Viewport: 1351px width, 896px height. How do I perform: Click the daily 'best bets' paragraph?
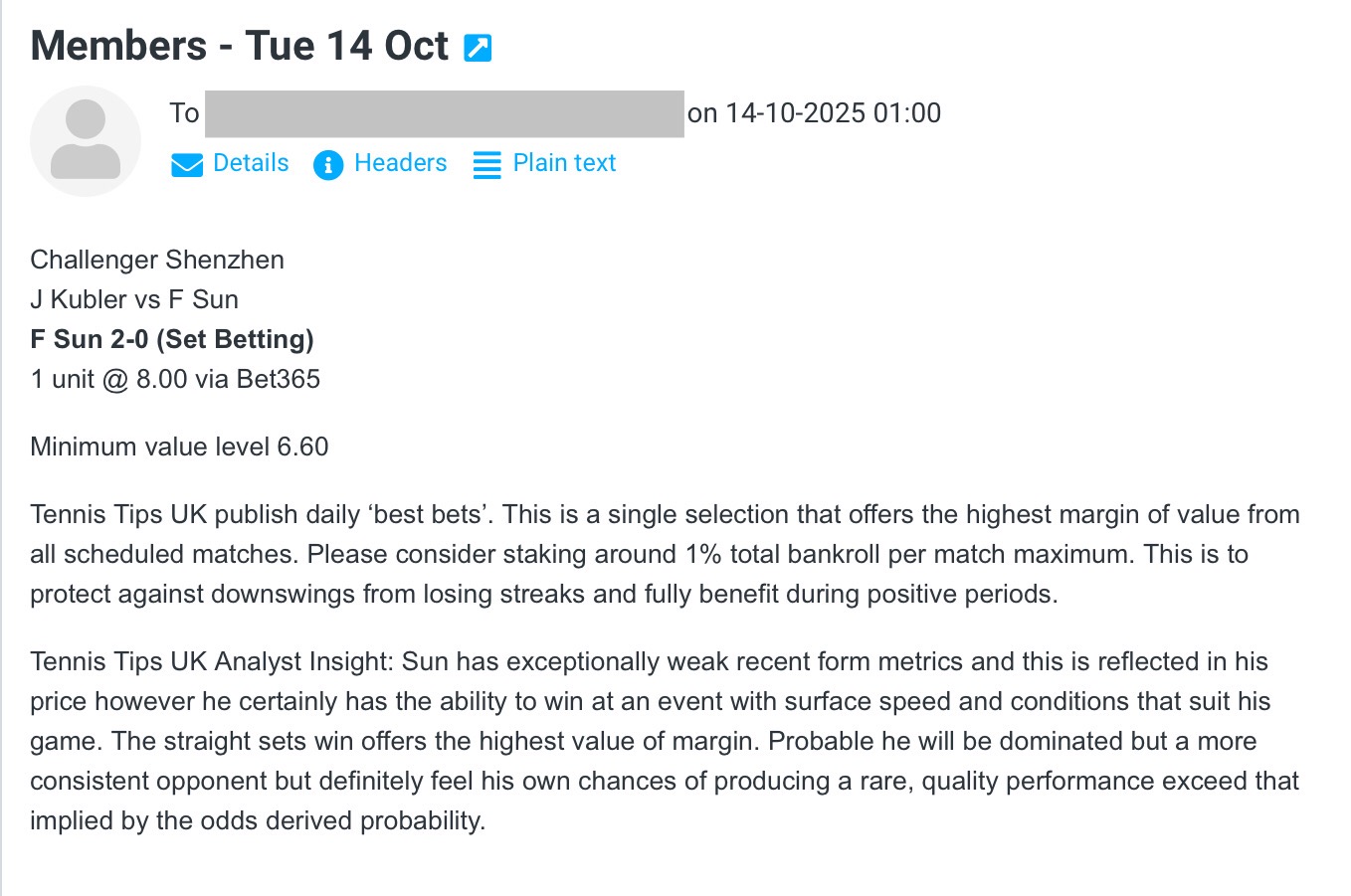tap(665, 554)
